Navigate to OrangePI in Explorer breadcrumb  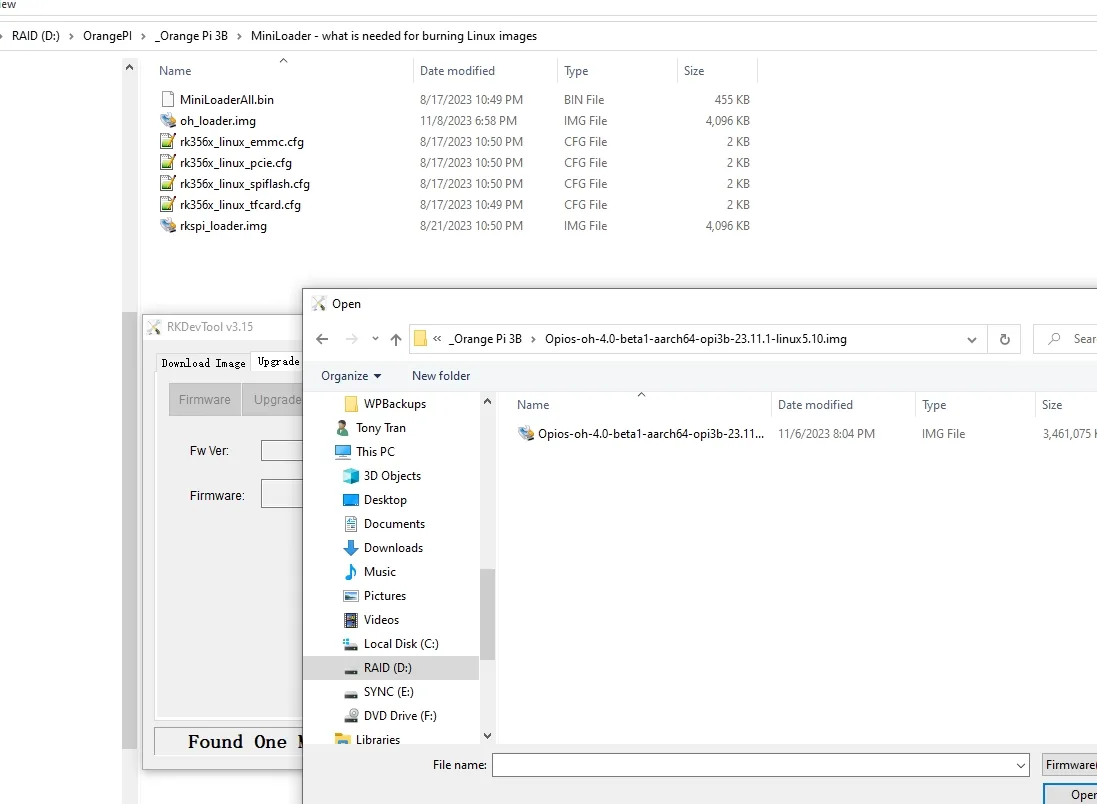[x=107, y=36]
